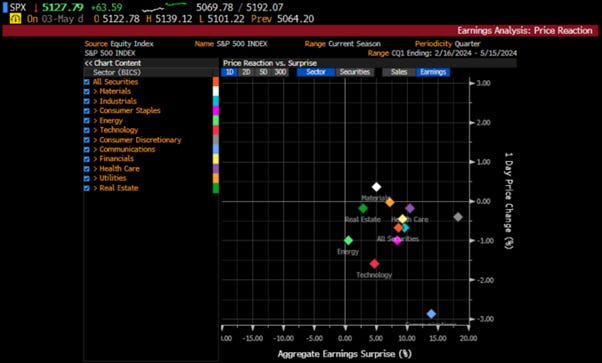Click the white Materials diamond marker
The height and width of the screenshot is (363, 602).
pyautogui.click(x=377, y=187)
